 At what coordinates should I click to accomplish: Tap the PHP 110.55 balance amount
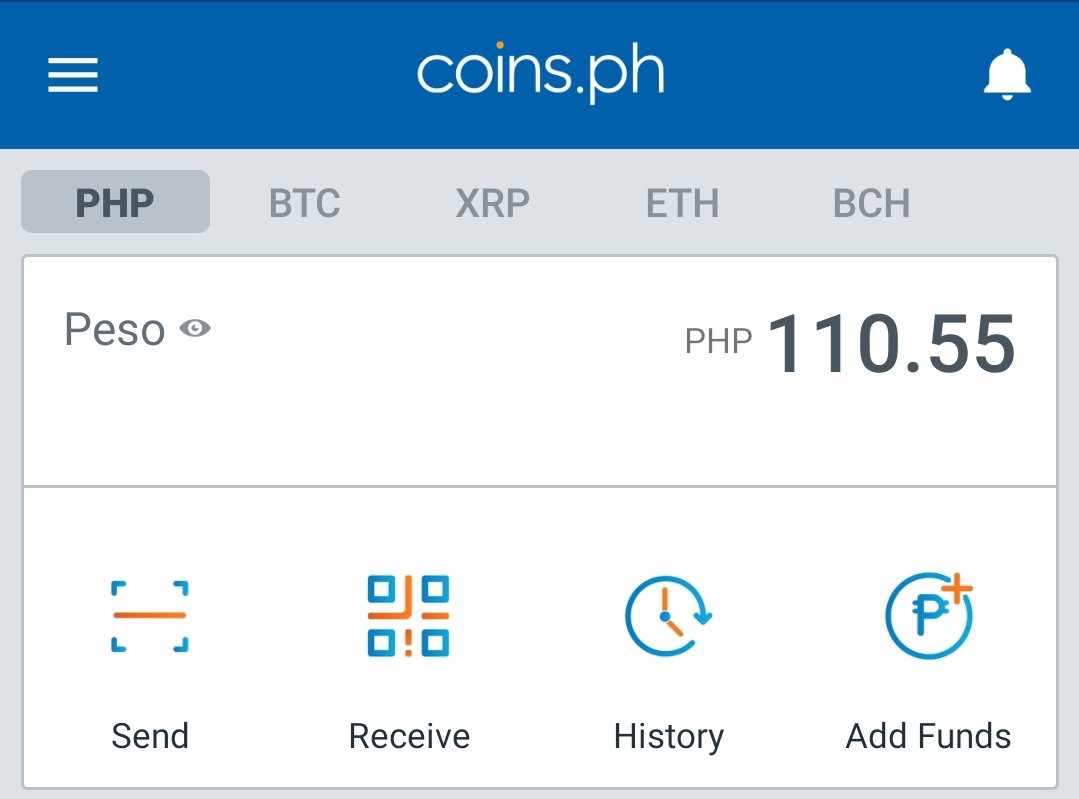pos(891,342)
